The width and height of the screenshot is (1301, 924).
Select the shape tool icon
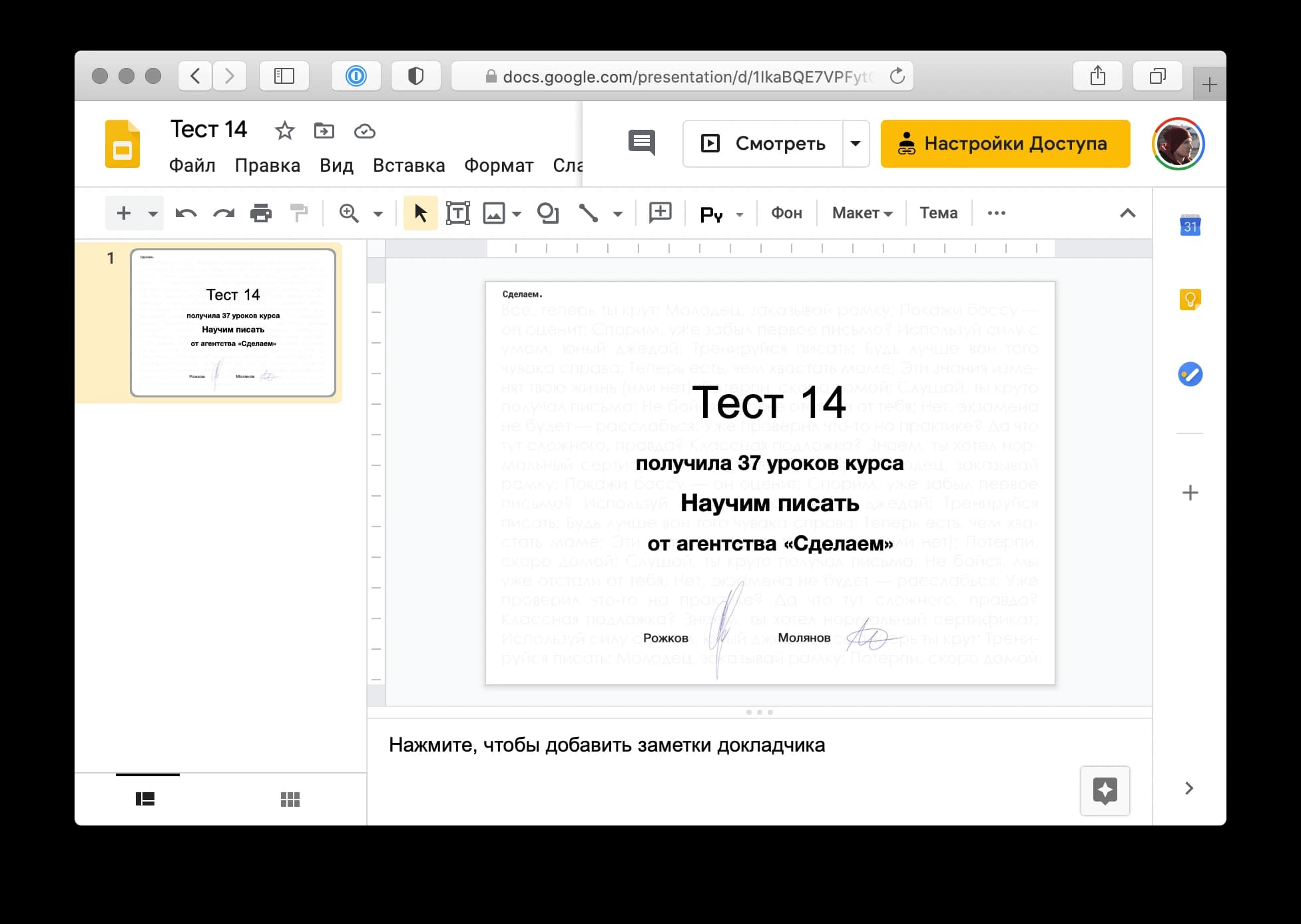(x=547, y=213)
